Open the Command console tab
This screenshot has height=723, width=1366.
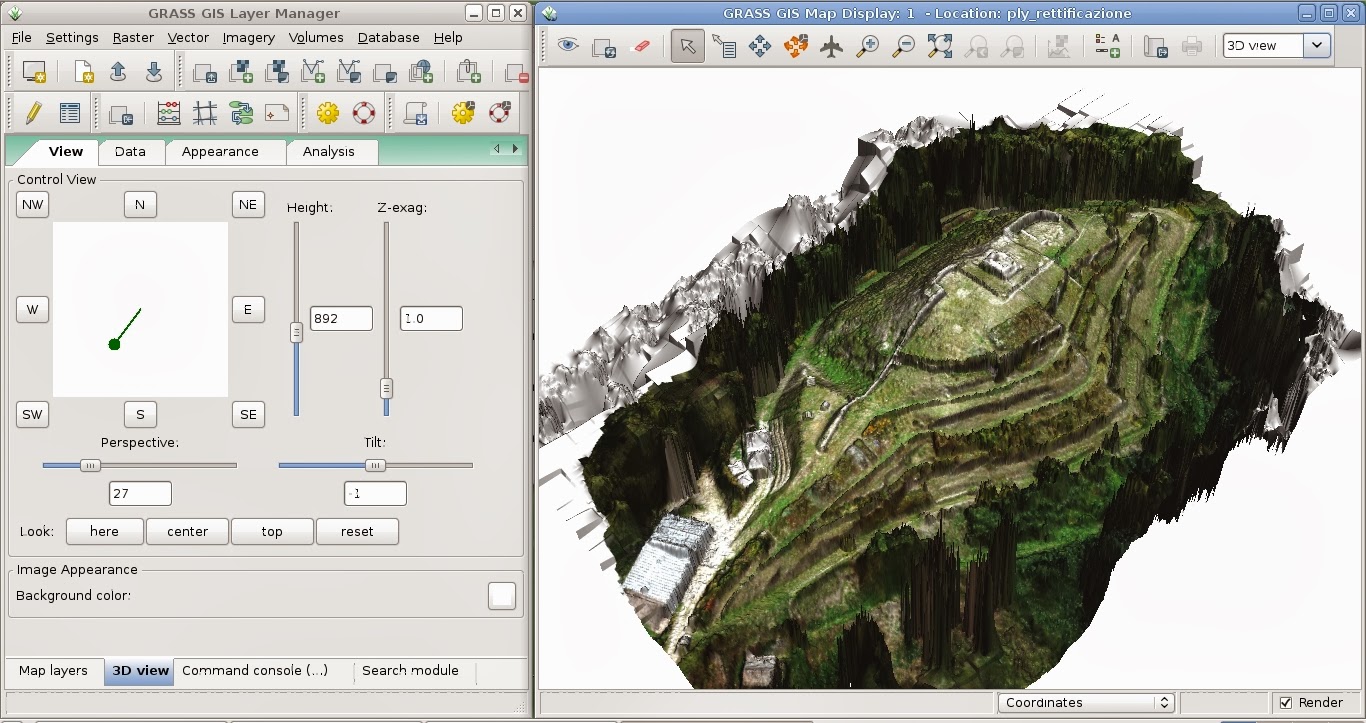(x=255, y=670)
